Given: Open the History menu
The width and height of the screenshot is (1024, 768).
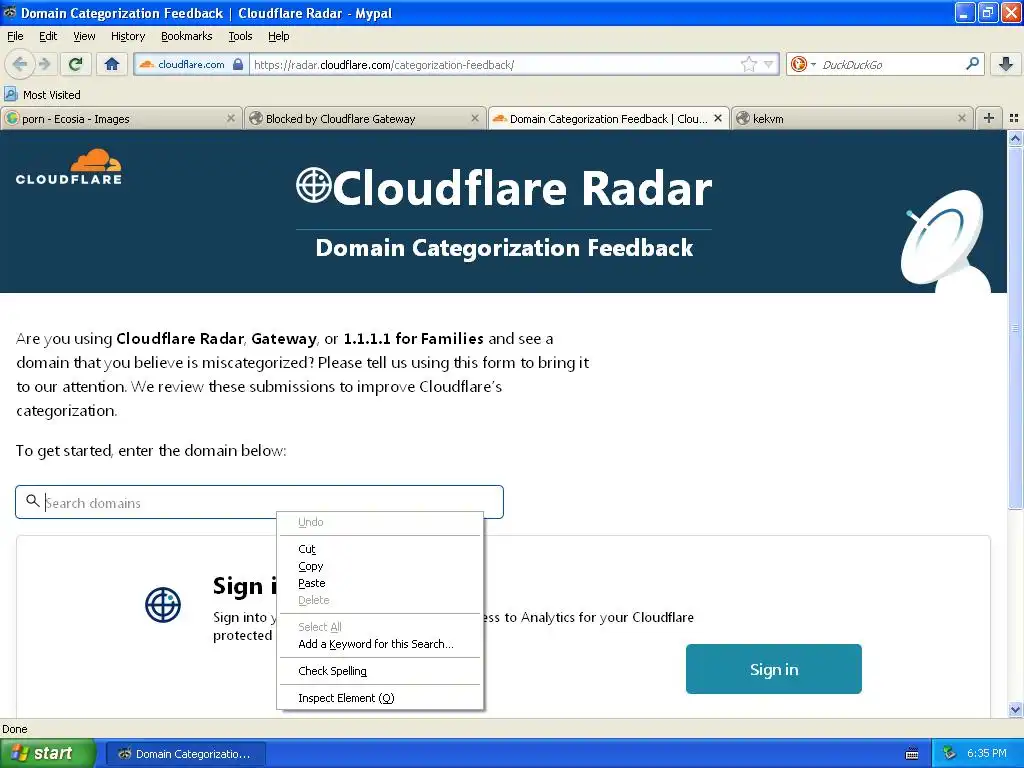Looking at the screenshot, I should [128, 36].
